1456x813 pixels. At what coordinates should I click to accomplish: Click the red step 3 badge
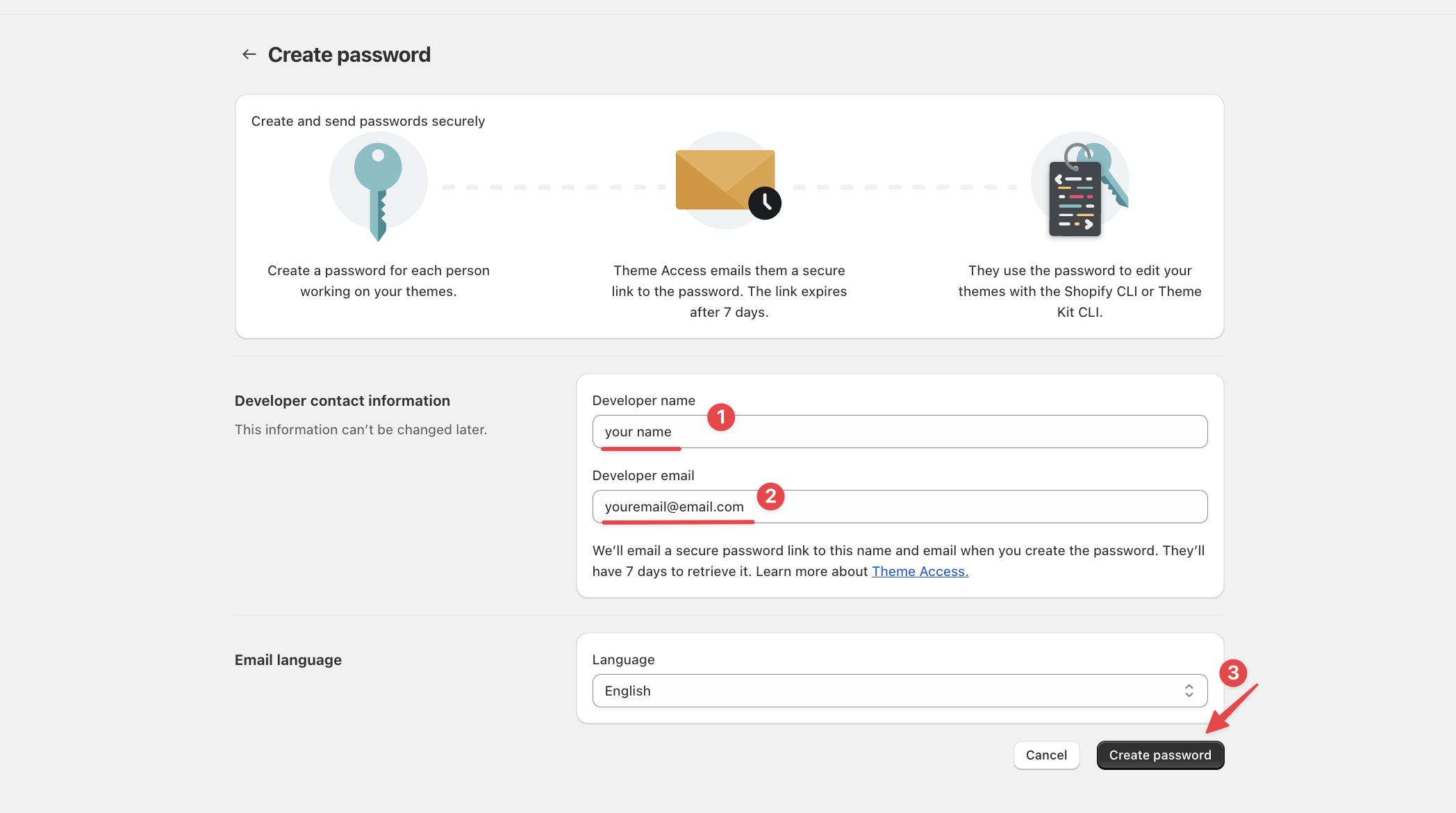1234,674
